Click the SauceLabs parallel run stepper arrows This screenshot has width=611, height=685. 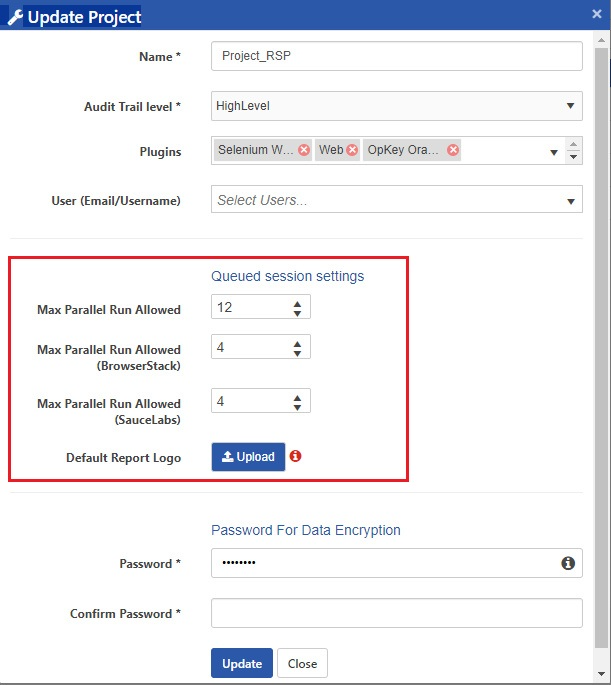point(297,401)
